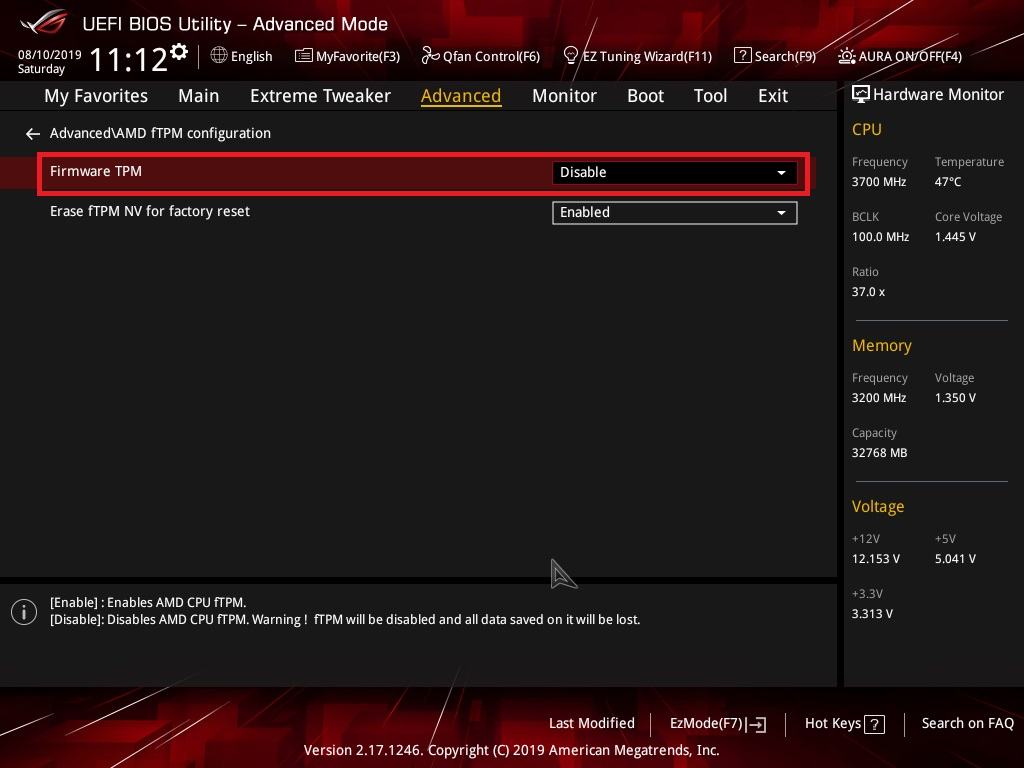Click +3.3V reading 3.313 V
The height and width of the screenshot is (768, 1024).
pos(872,614)
